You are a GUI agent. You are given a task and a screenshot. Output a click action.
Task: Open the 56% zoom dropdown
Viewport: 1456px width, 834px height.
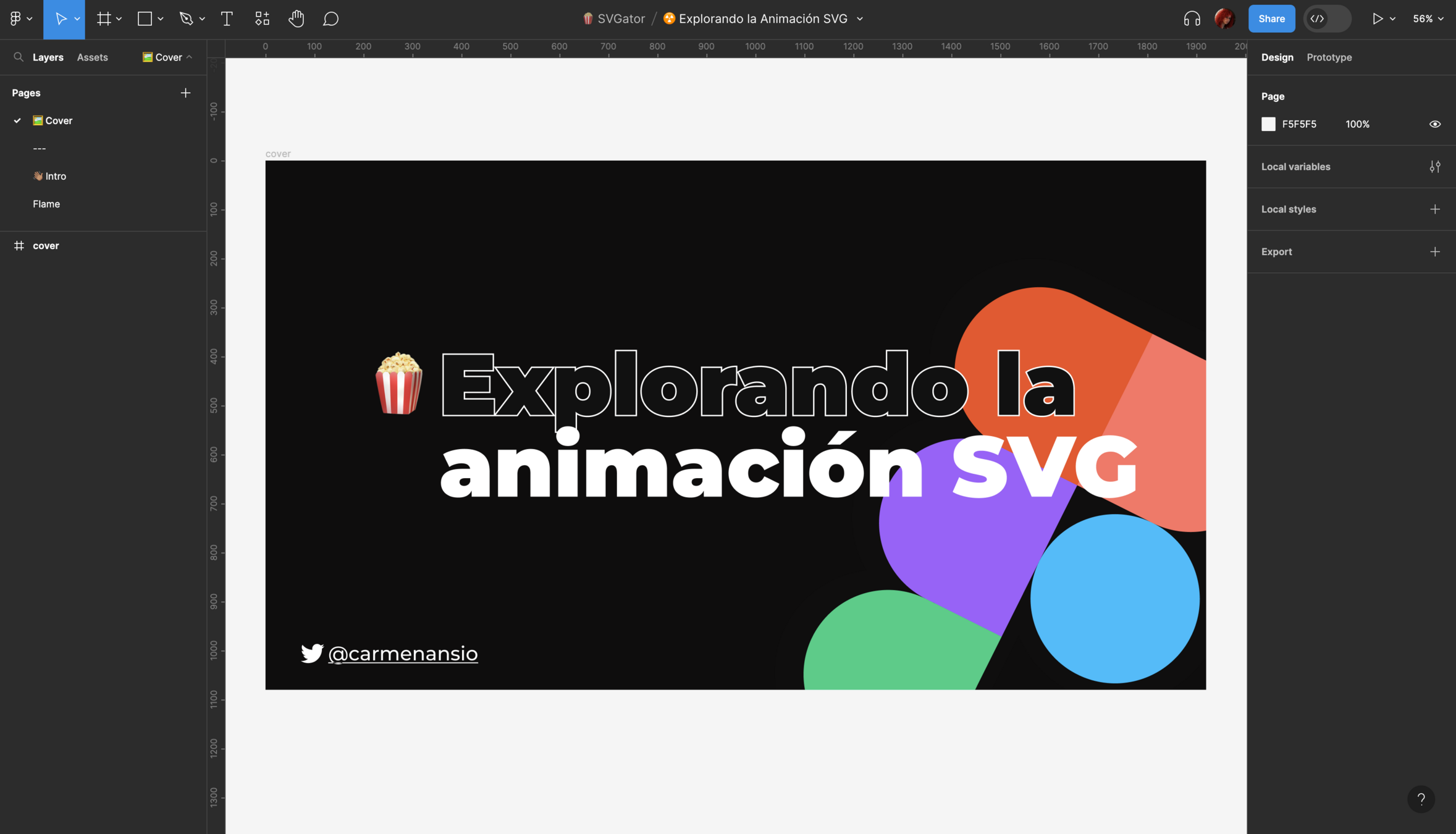1428,19
